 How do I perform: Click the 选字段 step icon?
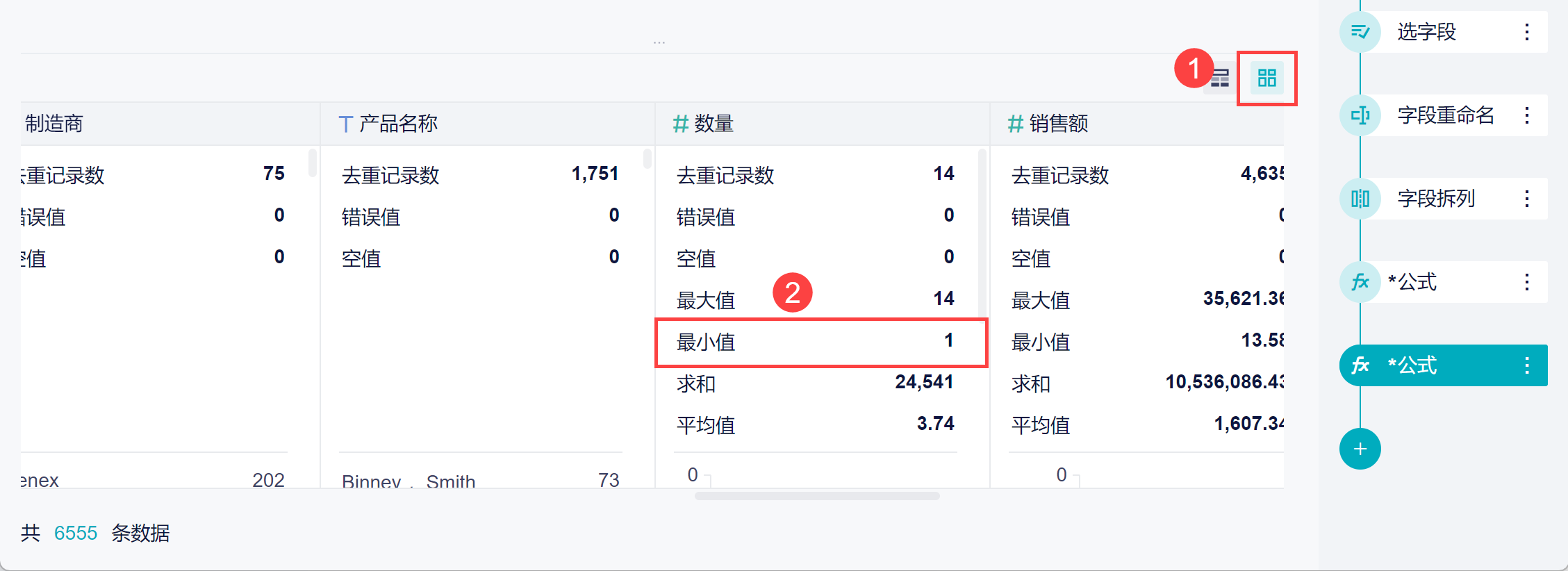1360,32
